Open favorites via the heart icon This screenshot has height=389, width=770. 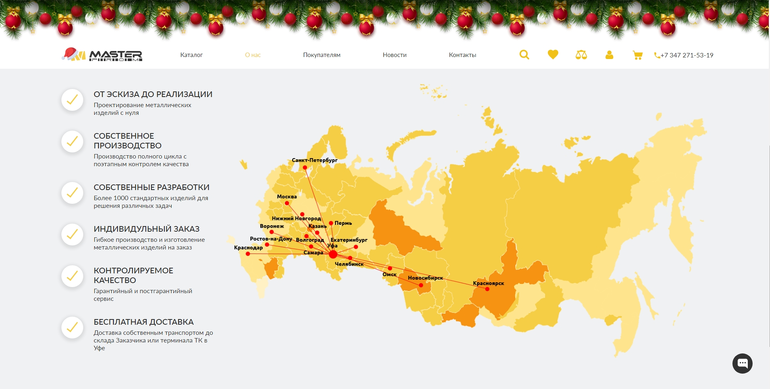coord(553,55)
